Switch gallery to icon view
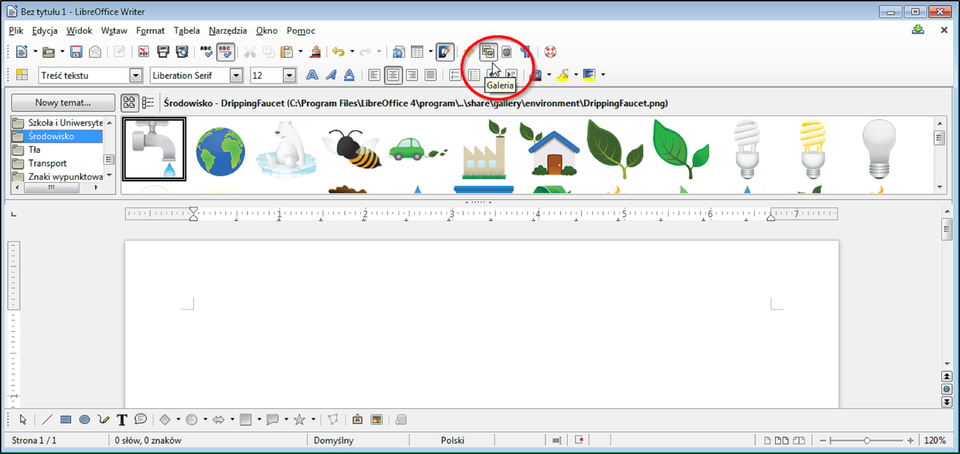Screen dimensions: 960x454 129,102
